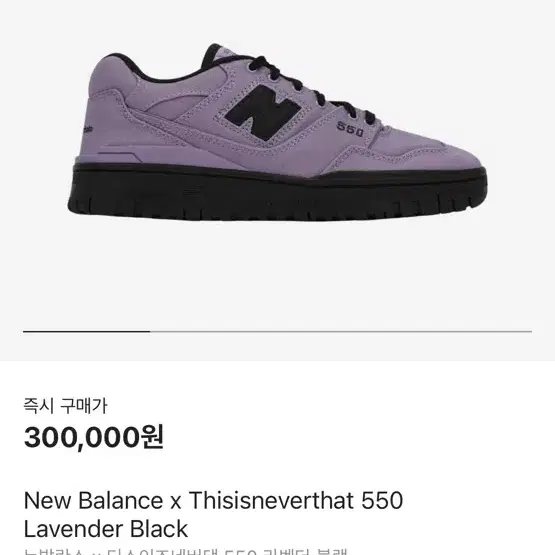Select the active dark segment of the image indicator

(86, 332)
